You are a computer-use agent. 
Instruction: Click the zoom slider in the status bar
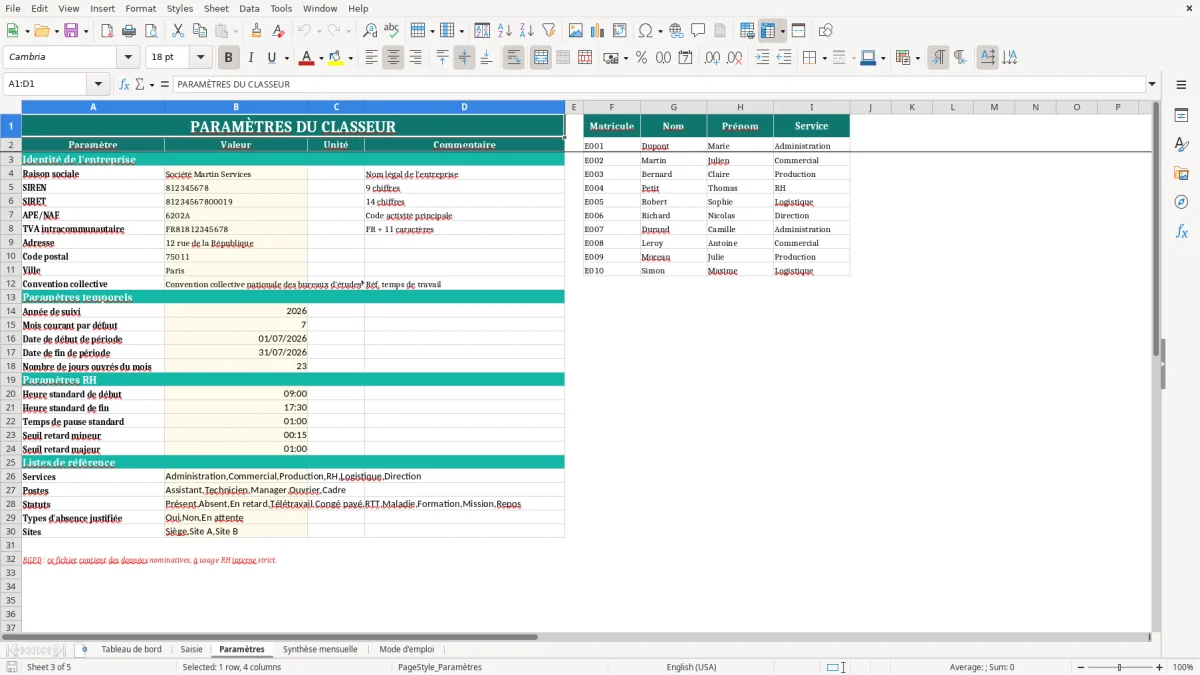(x=1119, y=667)
